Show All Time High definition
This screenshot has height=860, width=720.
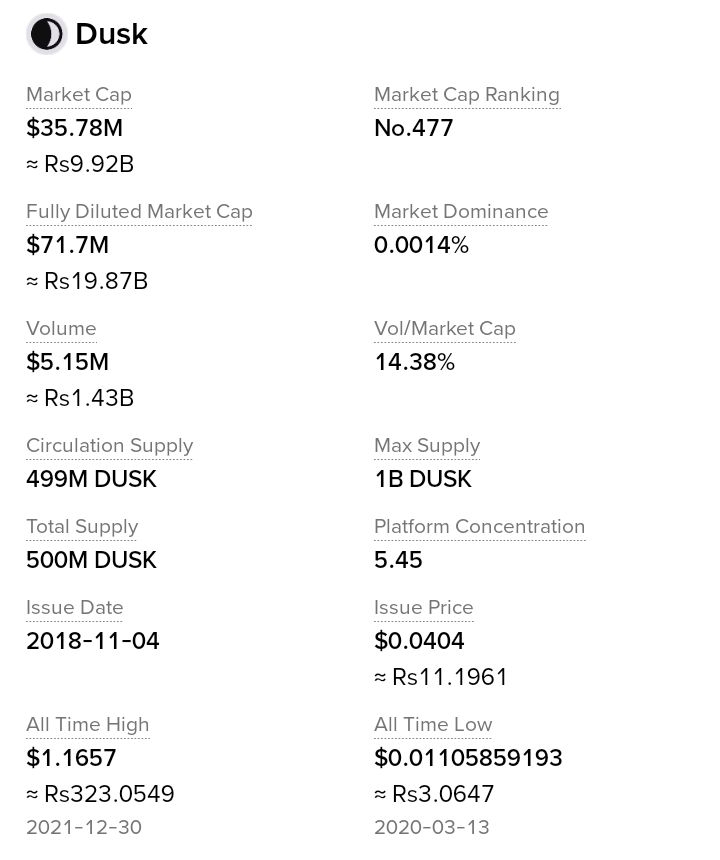pos(88,725)
